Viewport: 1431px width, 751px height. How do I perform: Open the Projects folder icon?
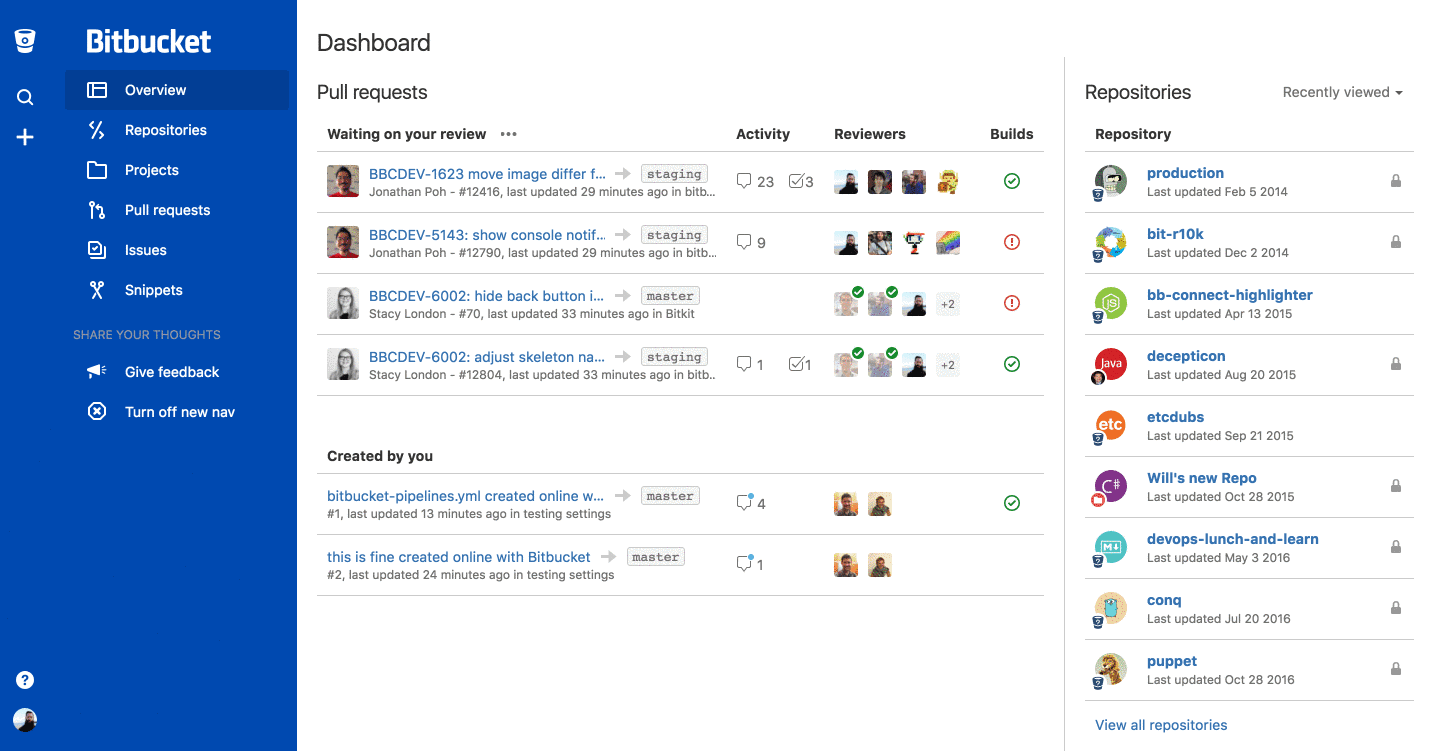click(96, 170)
